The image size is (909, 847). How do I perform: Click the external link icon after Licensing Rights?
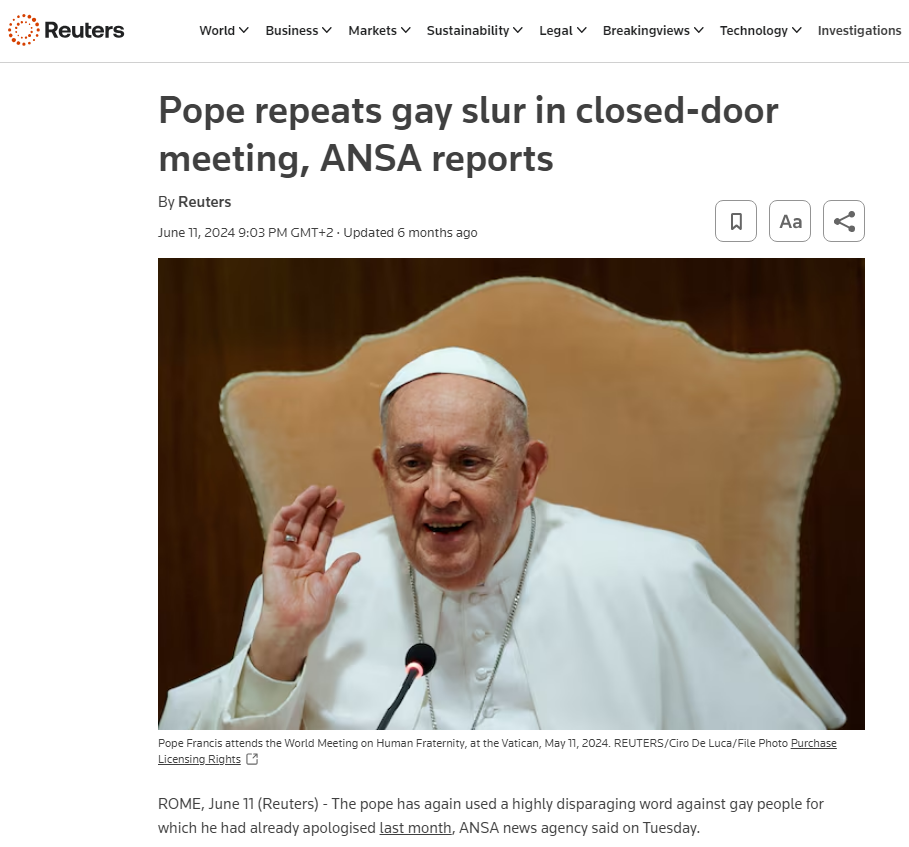(252, 759)
